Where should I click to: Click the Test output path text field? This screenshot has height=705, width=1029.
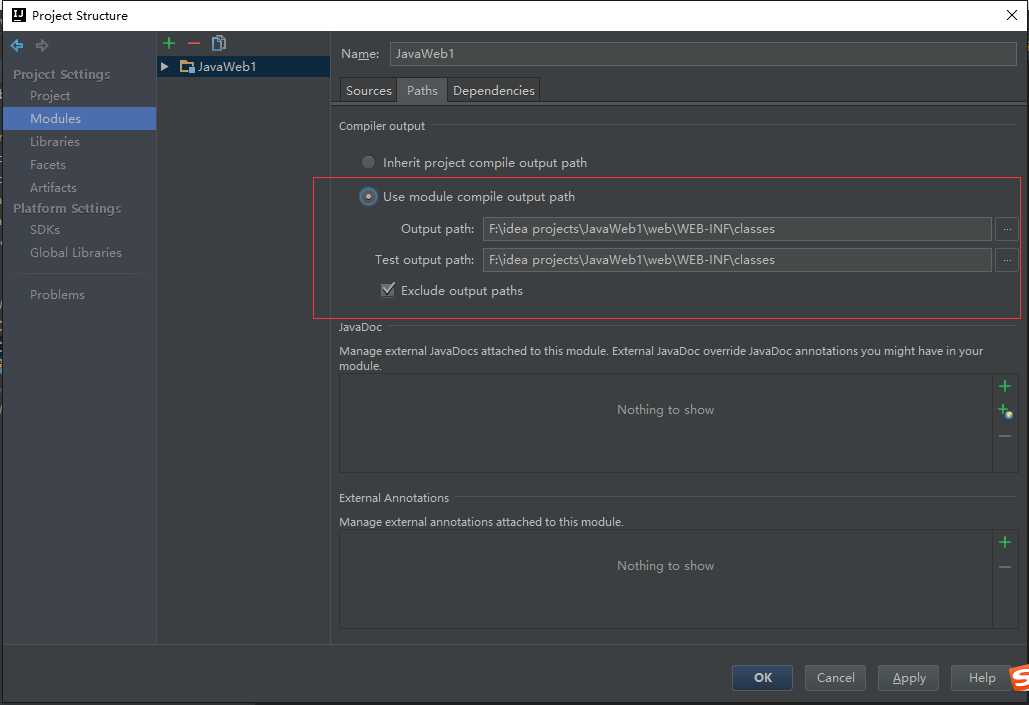click(x=737, y=260)
